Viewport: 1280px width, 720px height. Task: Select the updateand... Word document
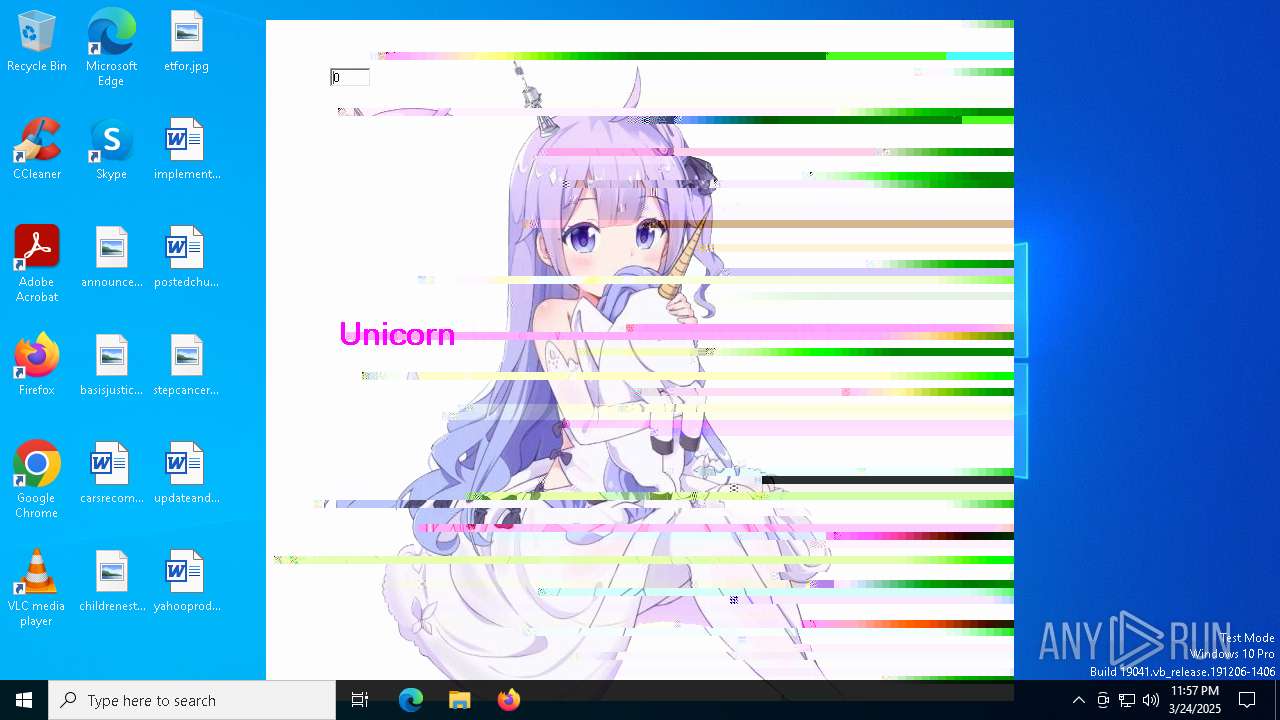(x=186, y=474)
